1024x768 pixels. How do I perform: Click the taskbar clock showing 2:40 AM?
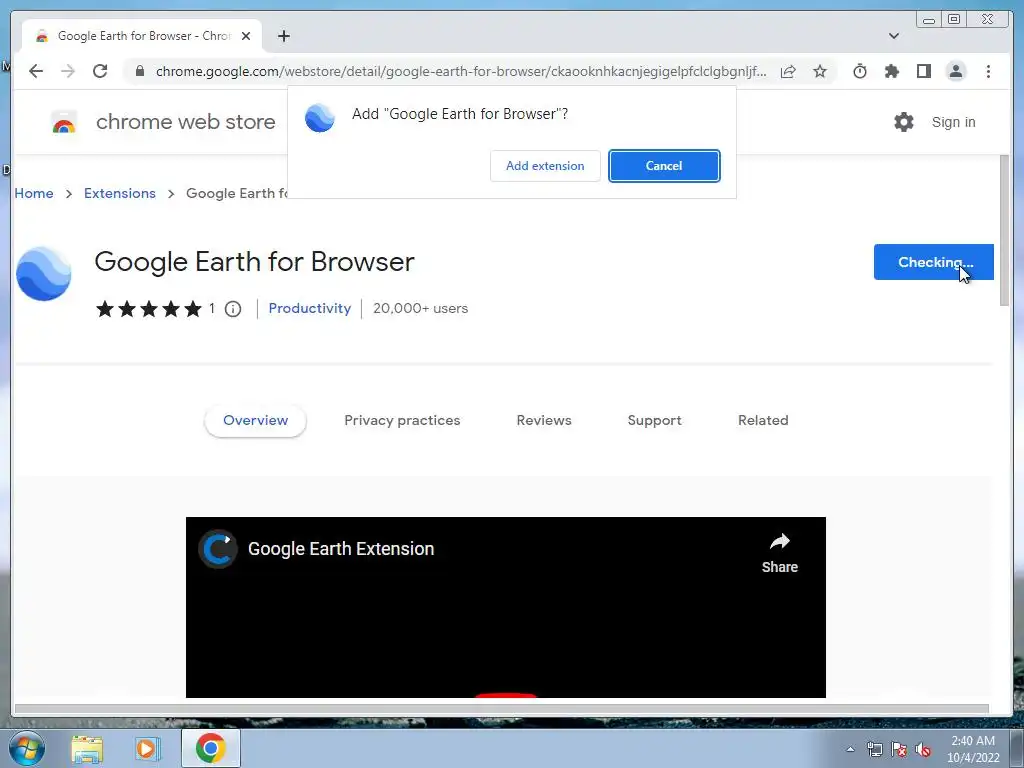pyautogui.click(x=973, y=748)
